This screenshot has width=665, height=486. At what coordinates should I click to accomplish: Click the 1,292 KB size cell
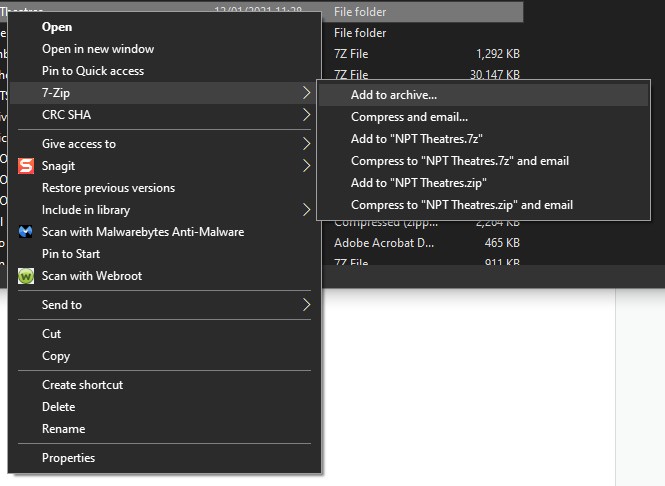tap(498, 54)
